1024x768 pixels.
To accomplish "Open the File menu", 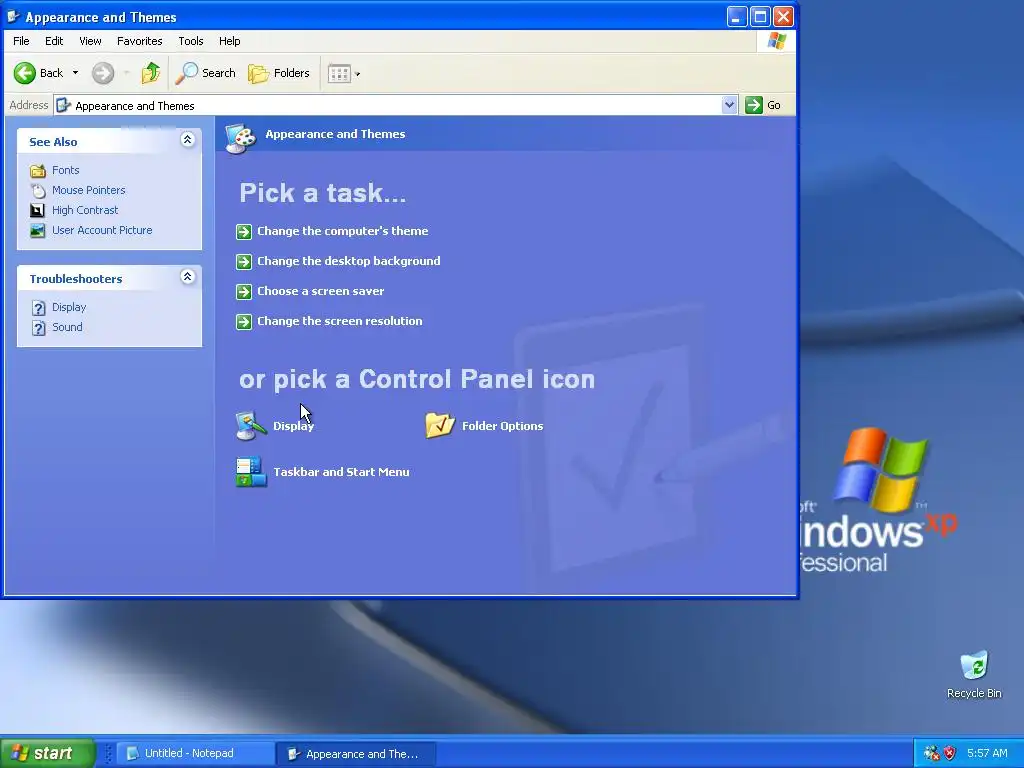I will point(21,41).
